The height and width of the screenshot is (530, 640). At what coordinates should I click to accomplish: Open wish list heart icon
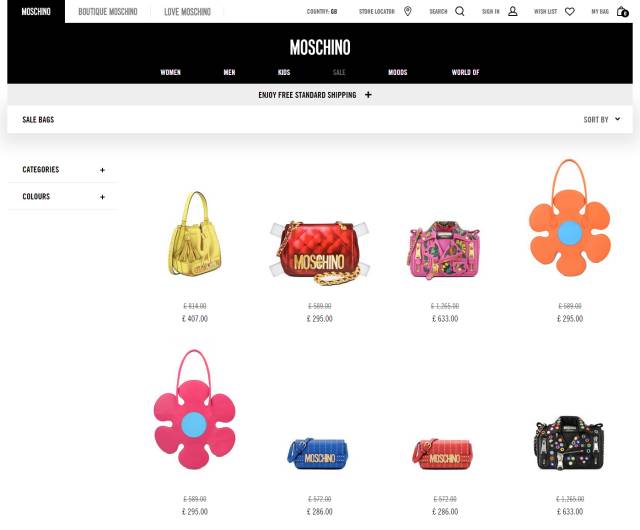[x=570, y=11]
